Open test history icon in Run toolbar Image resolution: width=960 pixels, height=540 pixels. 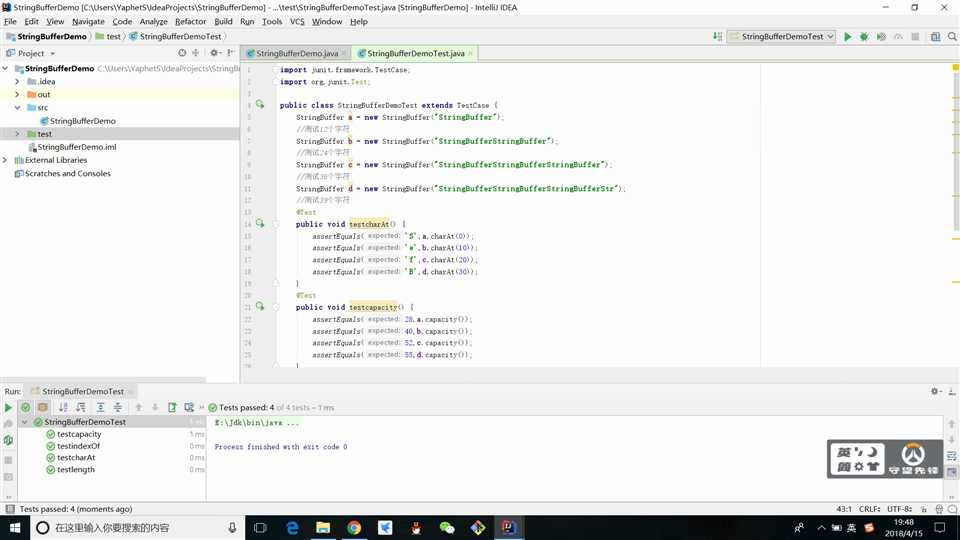189,407
